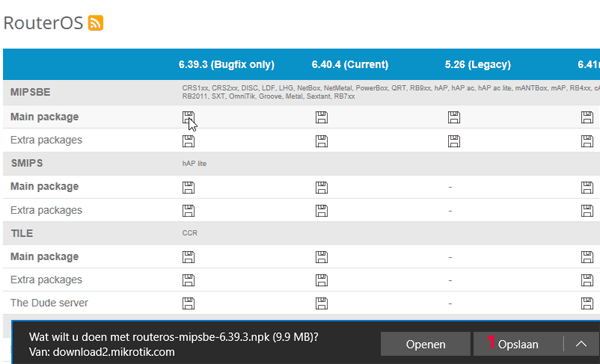The image size is (600, 364).
Task: Click the MIPSBE section label
Action: tap(30, 93)
